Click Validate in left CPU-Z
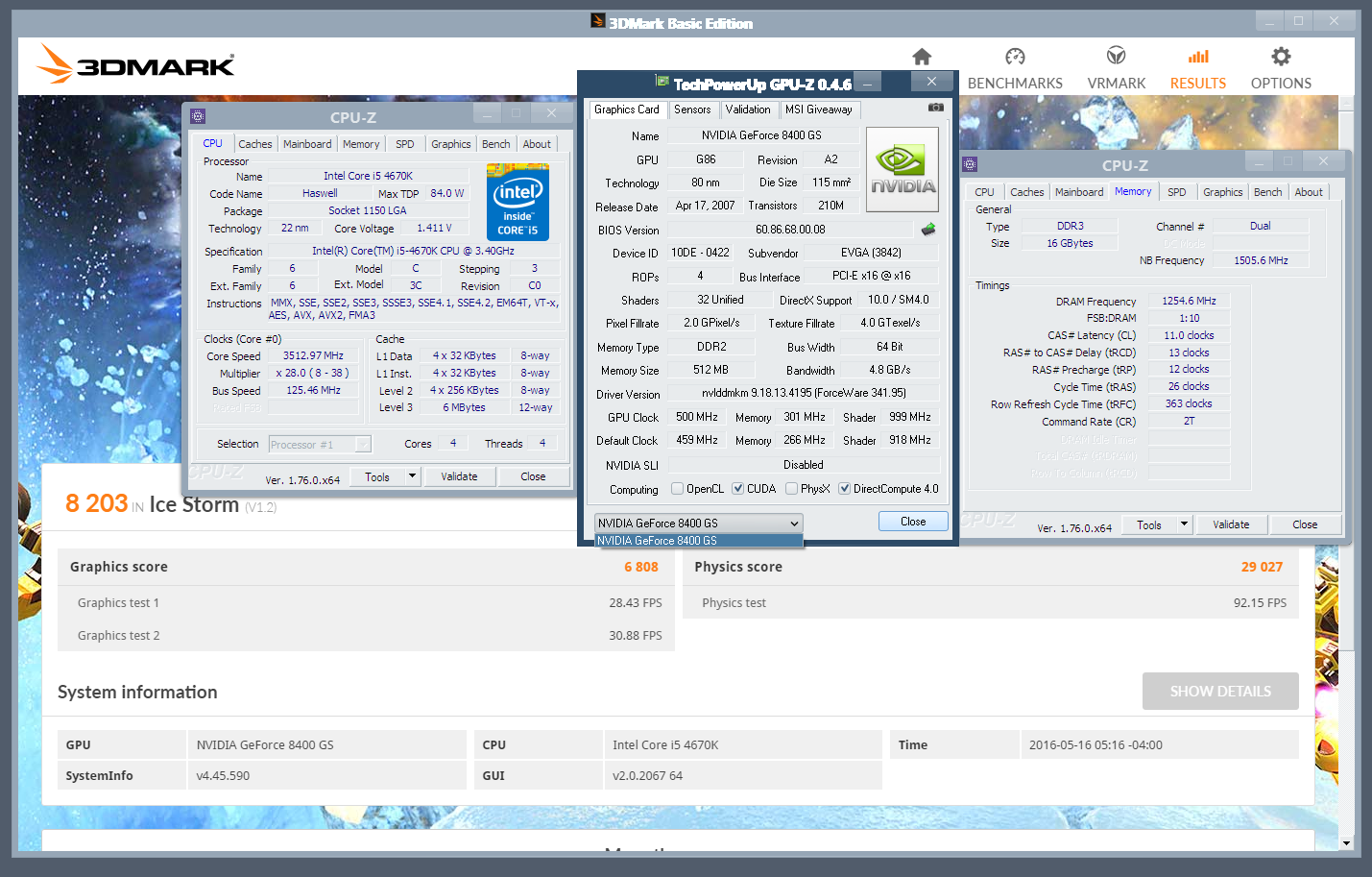The width and height of the screenshot is (1372, 877). (459, 476)
